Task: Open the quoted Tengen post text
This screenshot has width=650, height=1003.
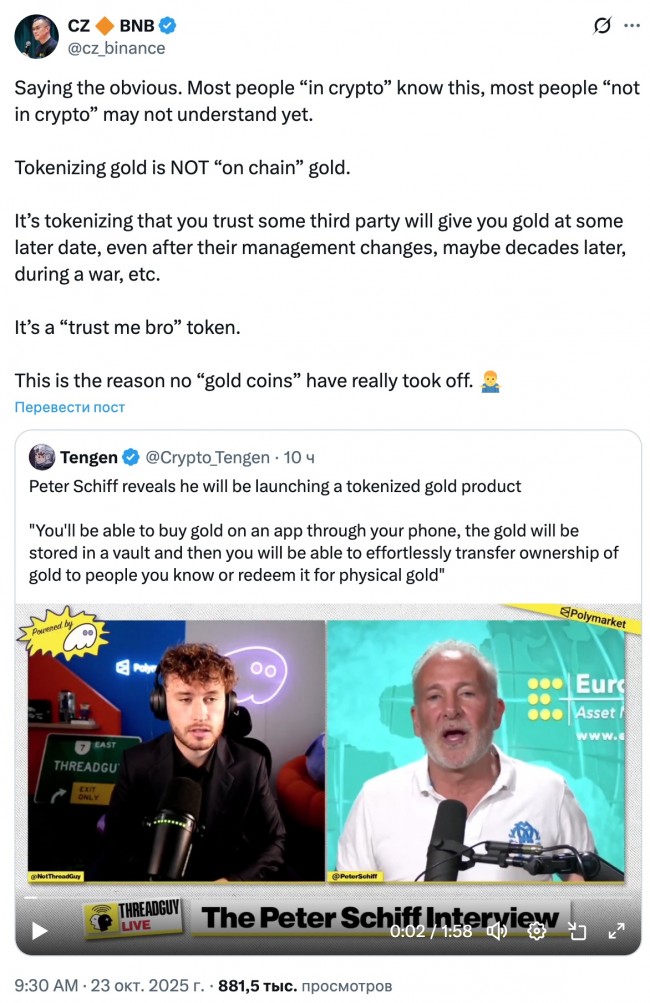Action: tap(324, 531)
